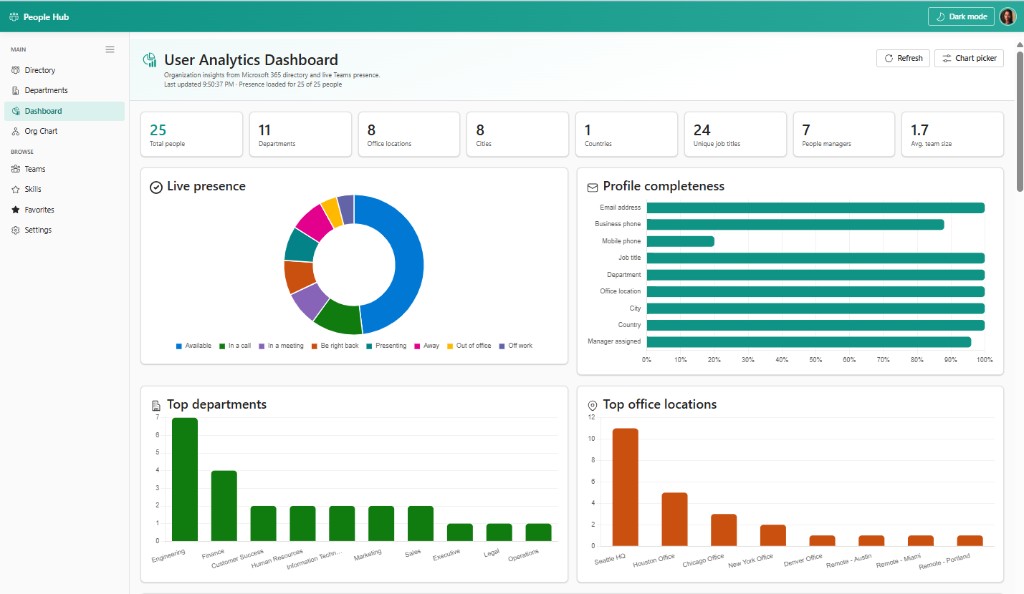Image resolution: width=1024 pixels, height=594 pixels.
Task: Click the People Hub logo icon
Action: tap(14, 17)
